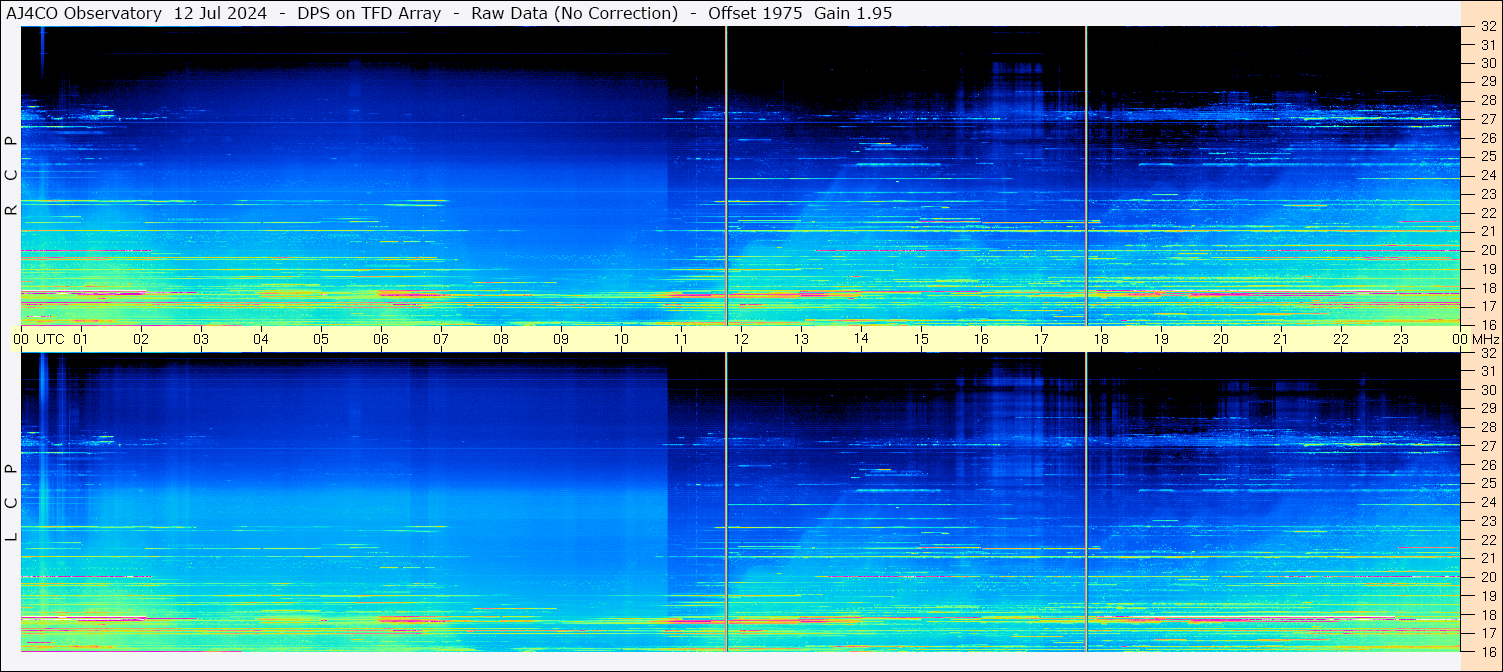Screen dimensions: 1503x672
Task: Click the 32 MHz label on LCP frequency axis
Action: pos(1488,353)
